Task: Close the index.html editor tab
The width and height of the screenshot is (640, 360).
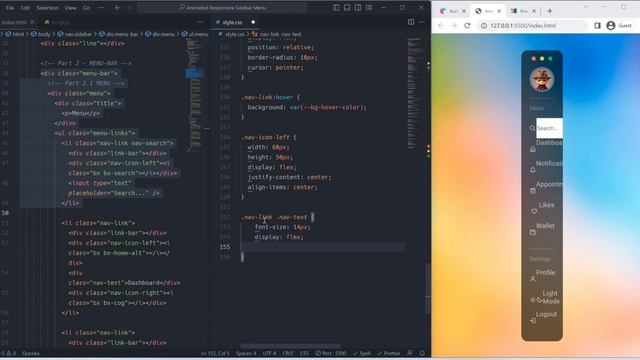Action: (33, 22)
